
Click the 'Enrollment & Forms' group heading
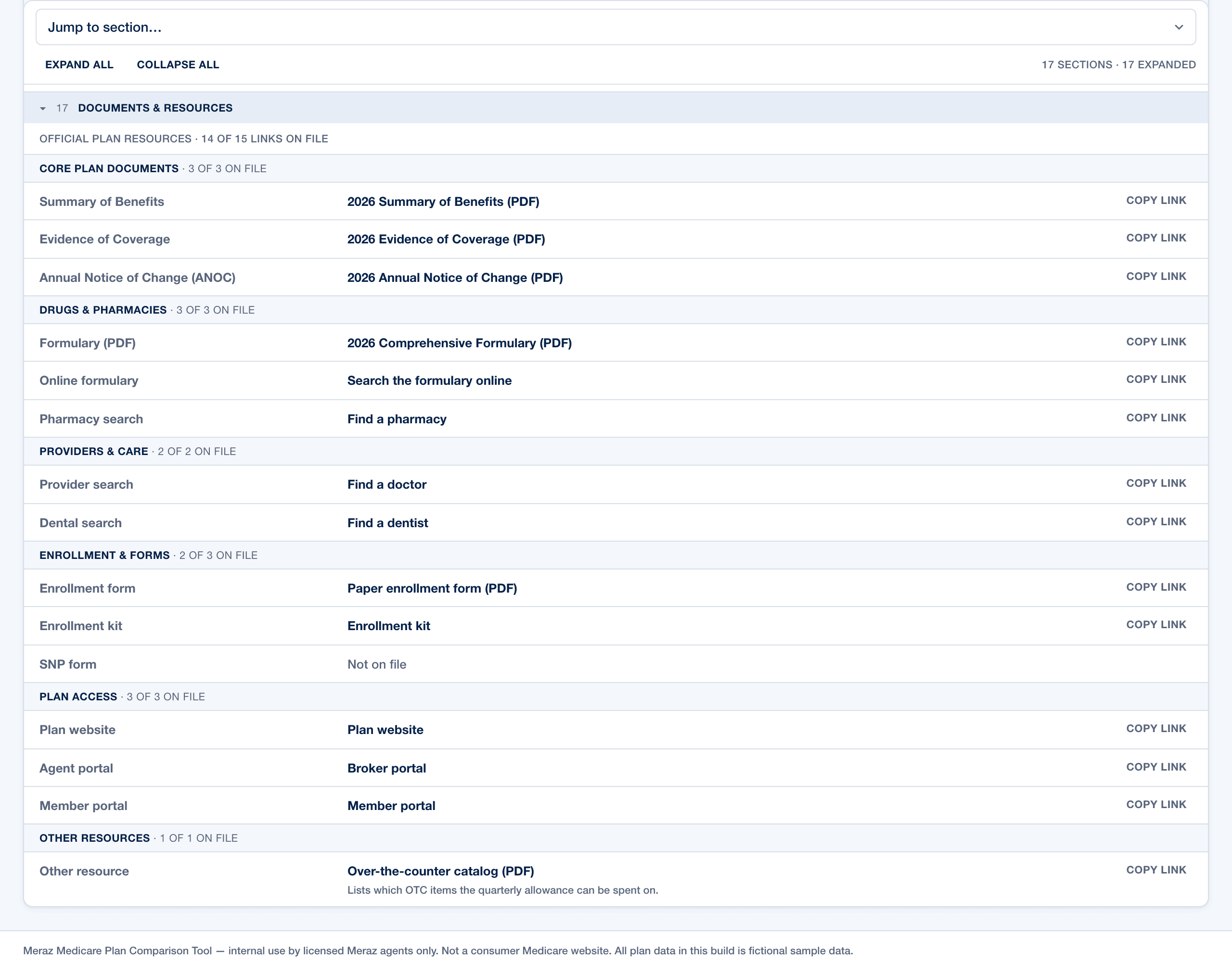104,556
